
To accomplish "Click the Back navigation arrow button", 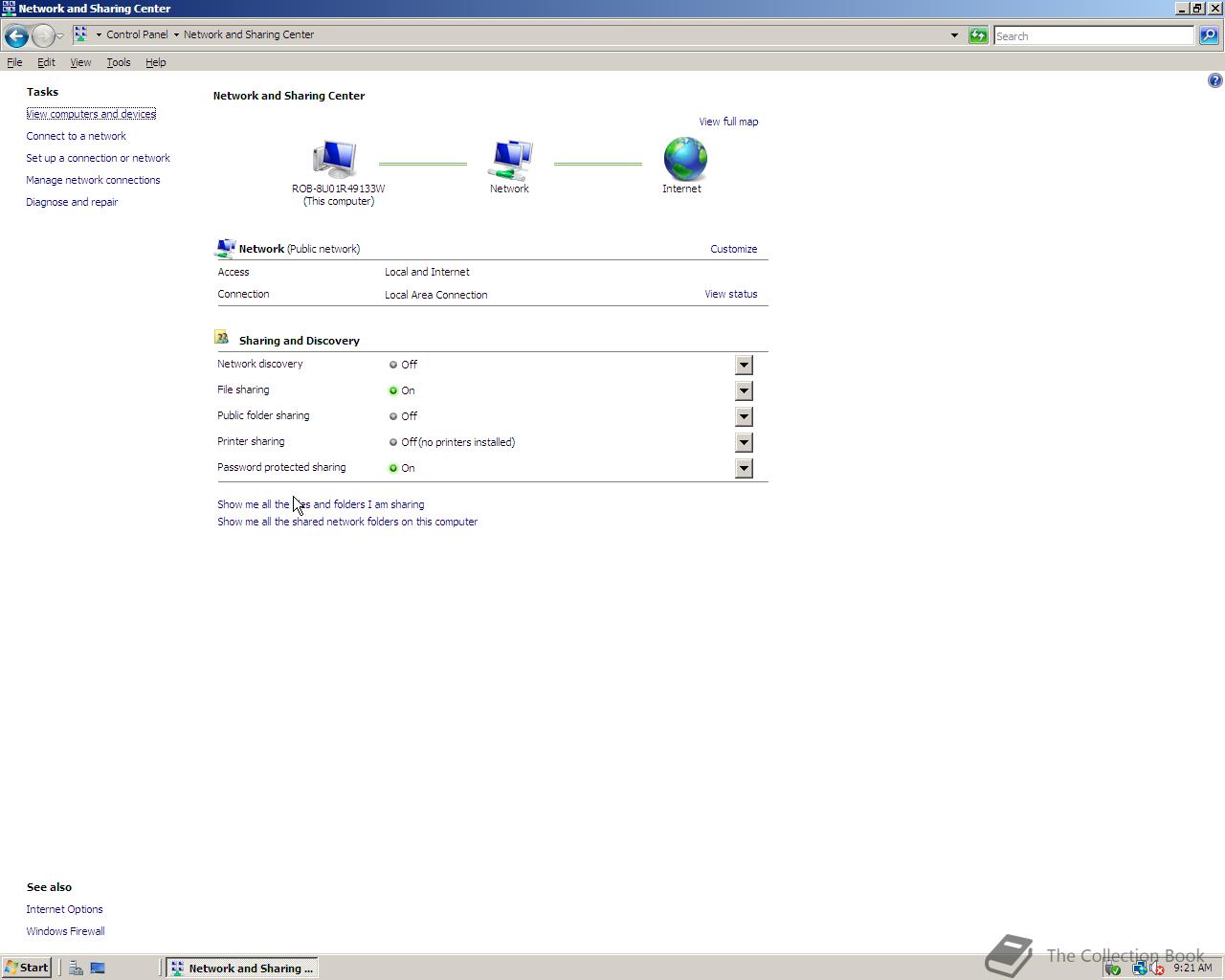I will coord(16,36).
